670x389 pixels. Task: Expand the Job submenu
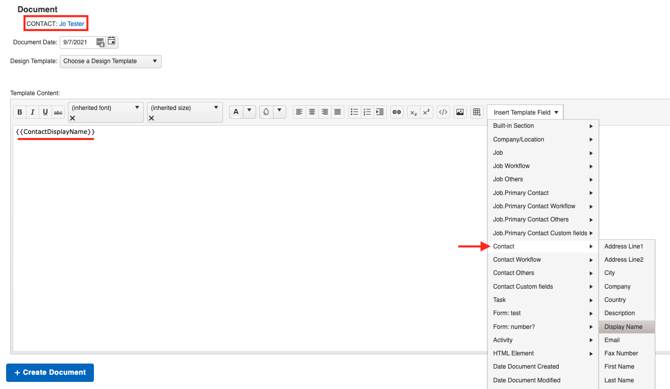(543, 153)
